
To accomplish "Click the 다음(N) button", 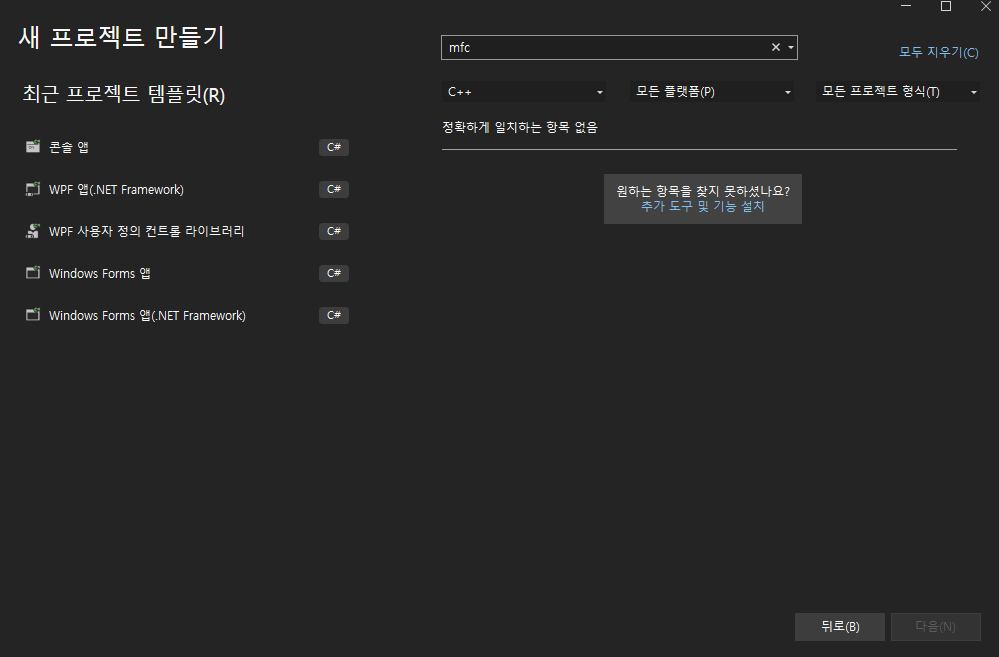I will click(935, 626).
